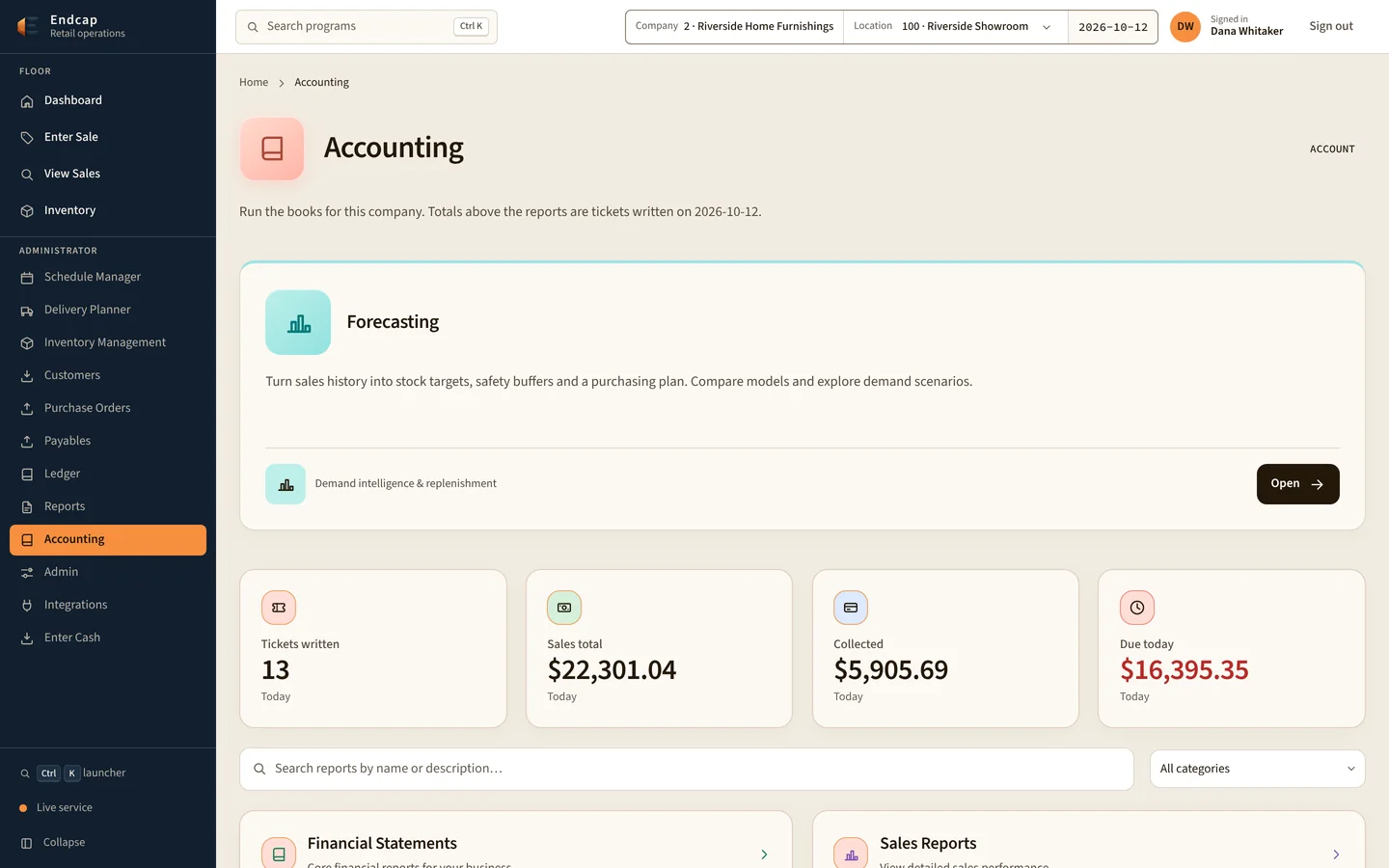Click the Open button for Forecasting

coord(1297,484)
